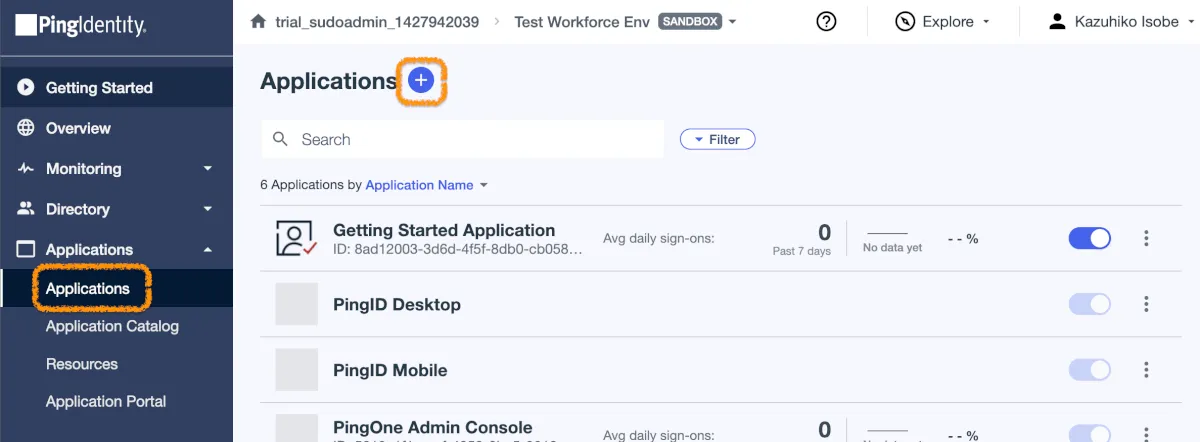This screenshot has width=1200, height=442.
Task: Open more options for PingID Desktop
Action: (x=1146, y=304)
